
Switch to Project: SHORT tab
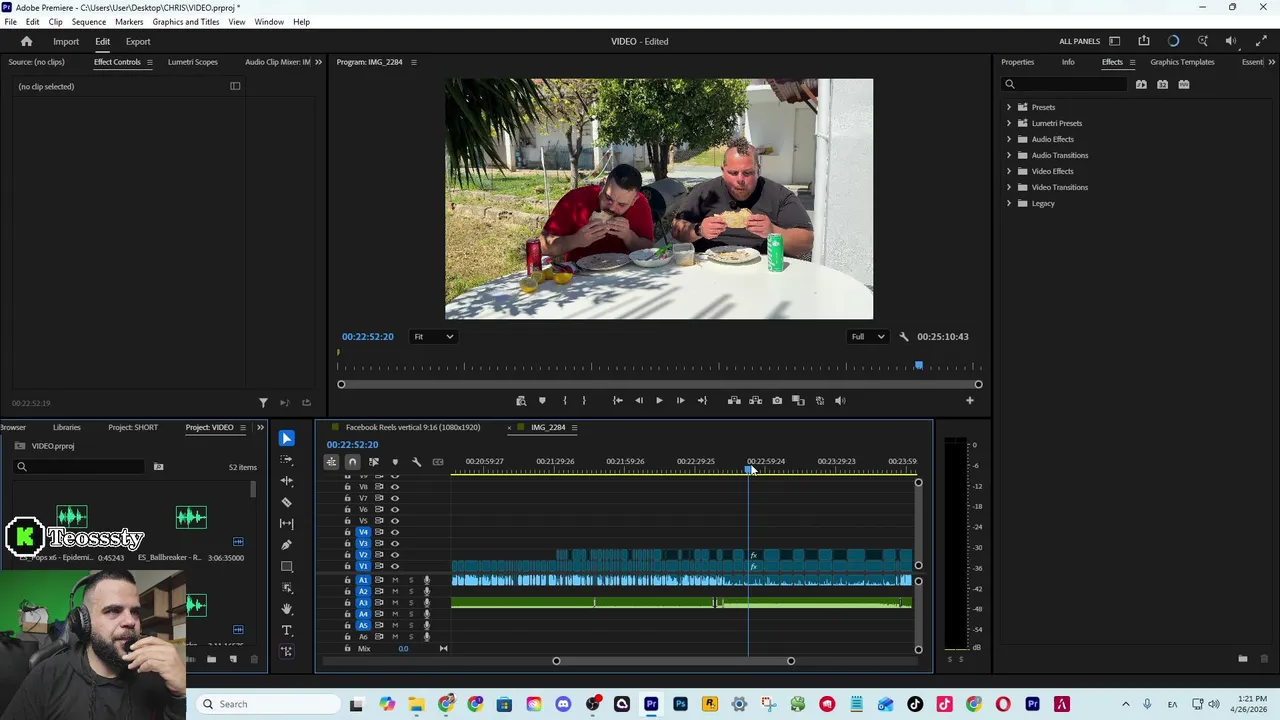pos(133,427)
